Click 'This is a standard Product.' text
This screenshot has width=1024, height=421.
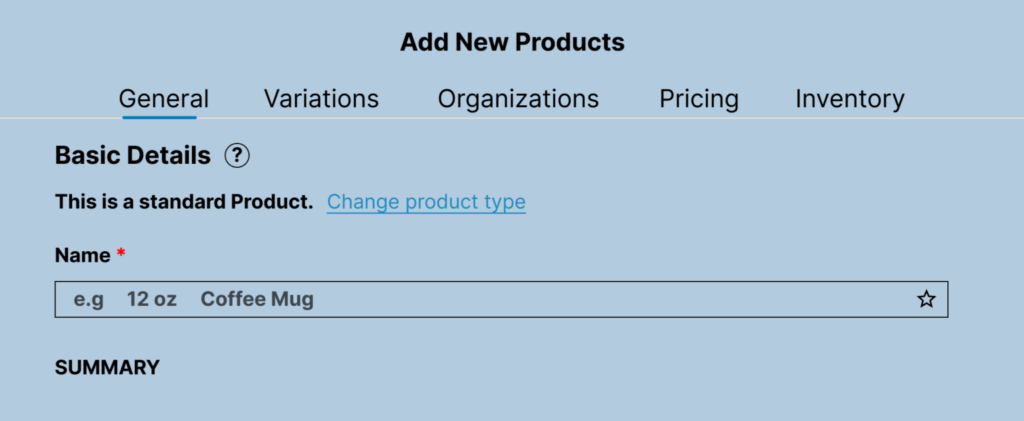point(184,202)
